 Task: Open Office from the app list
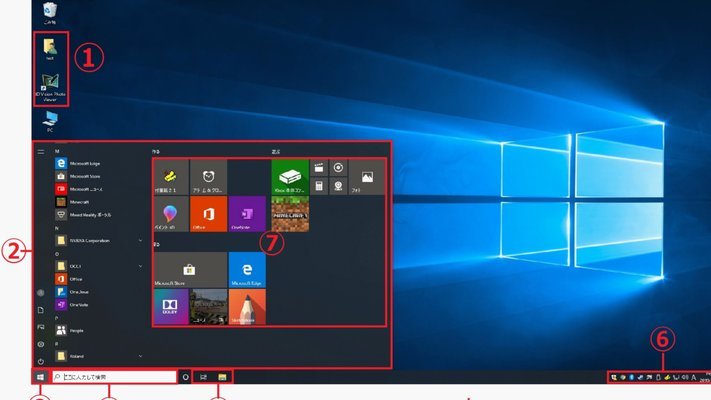(69, 279)
